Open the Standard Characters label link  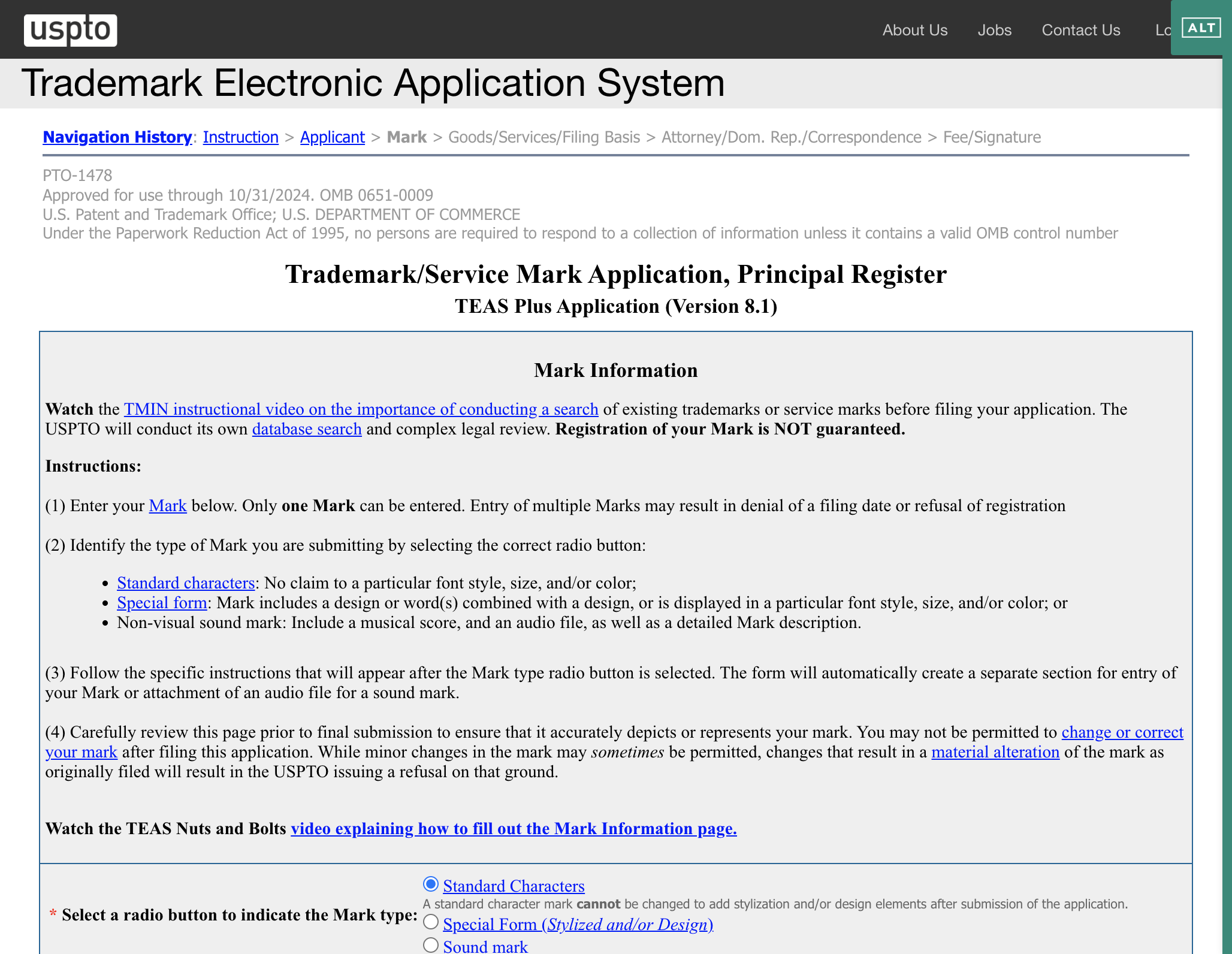click(514, 886)
